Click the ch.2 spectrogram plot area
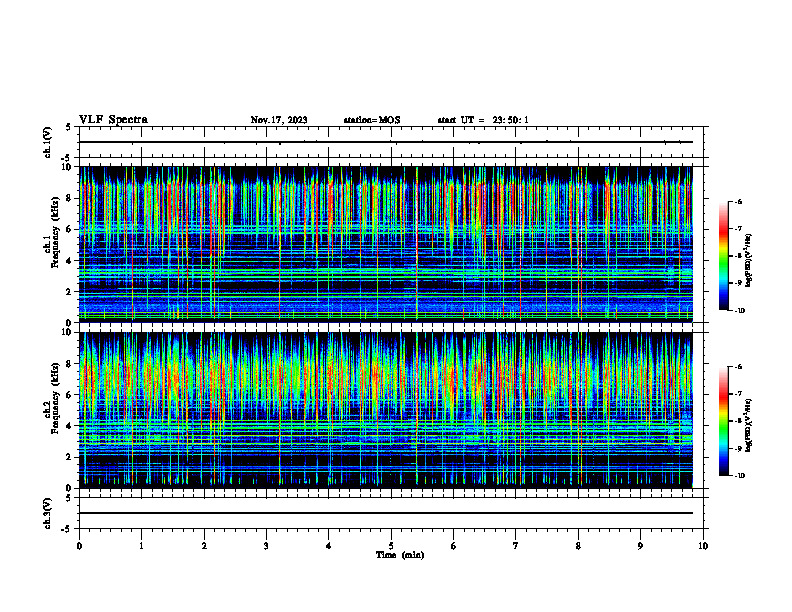 [x=386, y=410]
